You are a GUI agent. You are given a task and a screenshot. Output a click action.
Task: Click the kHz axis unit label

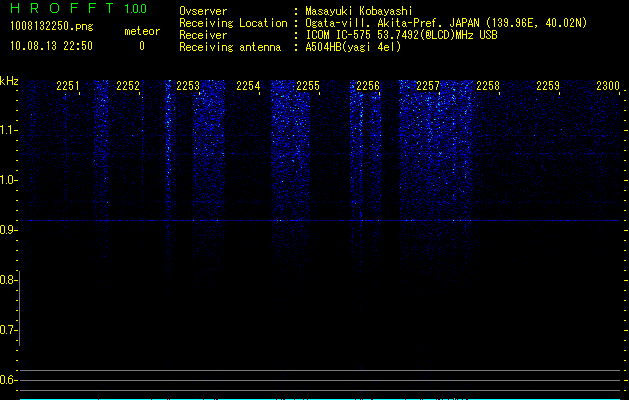tap(9, 81)
